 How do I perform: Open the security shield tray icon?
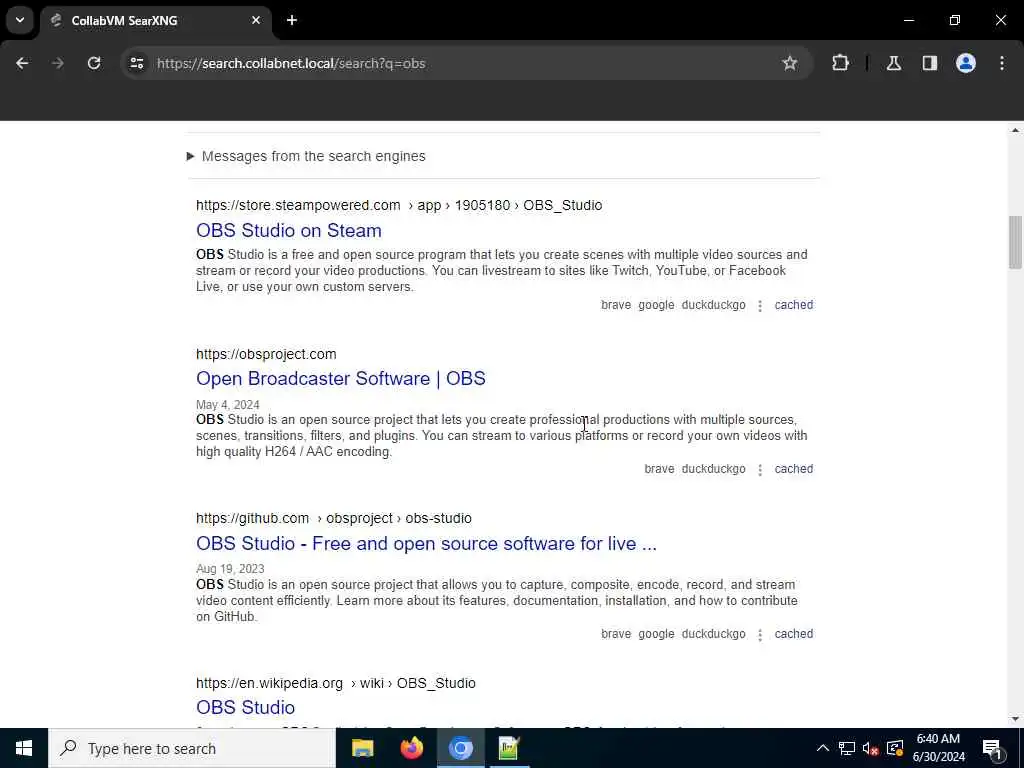click(895, 748)
